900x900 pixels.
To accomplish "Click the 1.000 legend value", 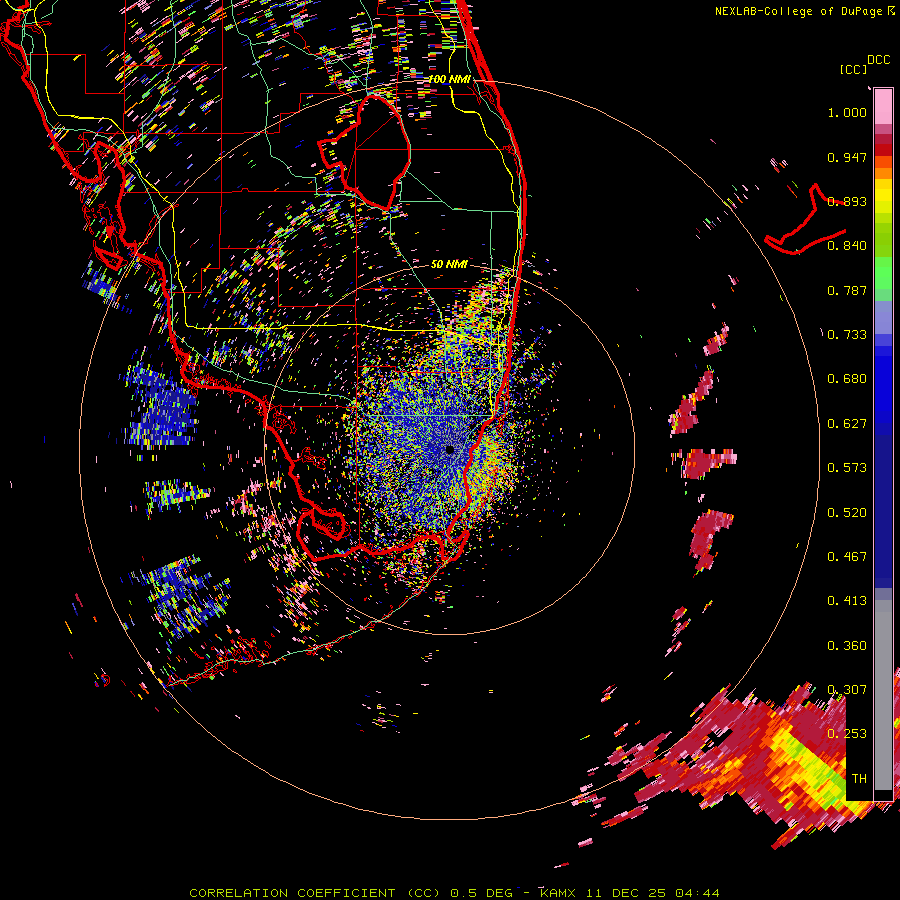I will tap(847, 112).
